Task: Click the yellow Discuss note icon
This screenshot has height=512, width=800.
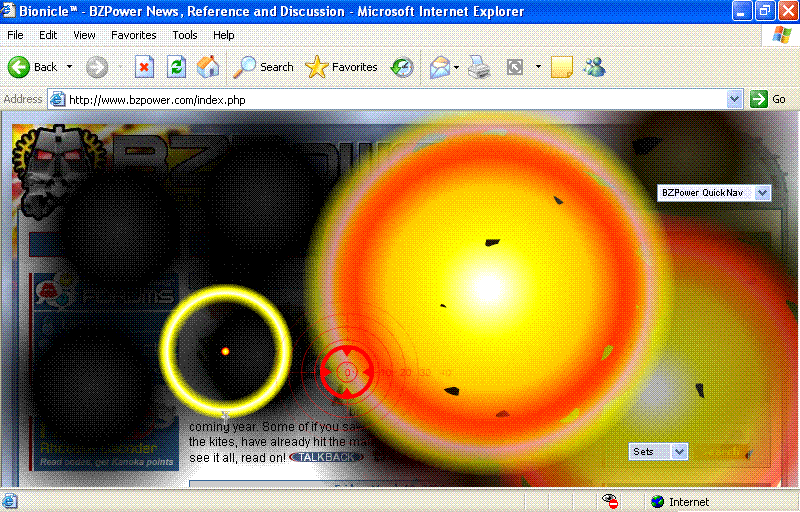Action: [562, 67]
